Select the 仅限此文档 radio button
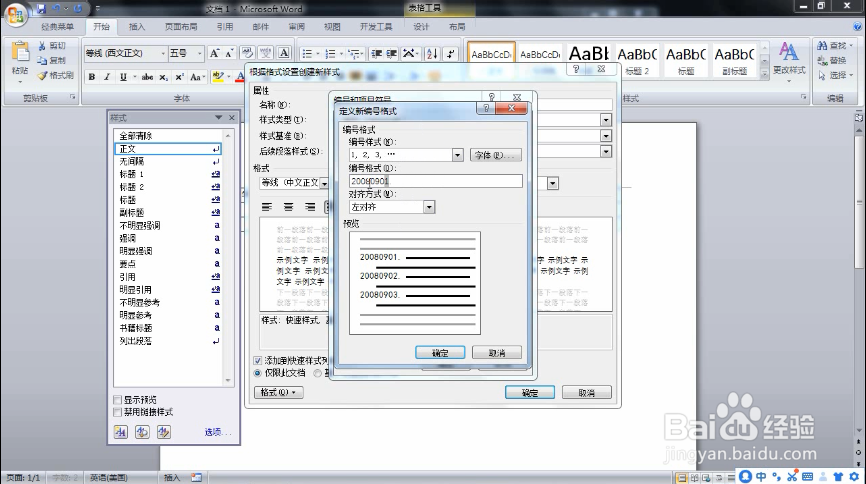The height and width of the screenshot is (484, 866). tap(257, 373)
